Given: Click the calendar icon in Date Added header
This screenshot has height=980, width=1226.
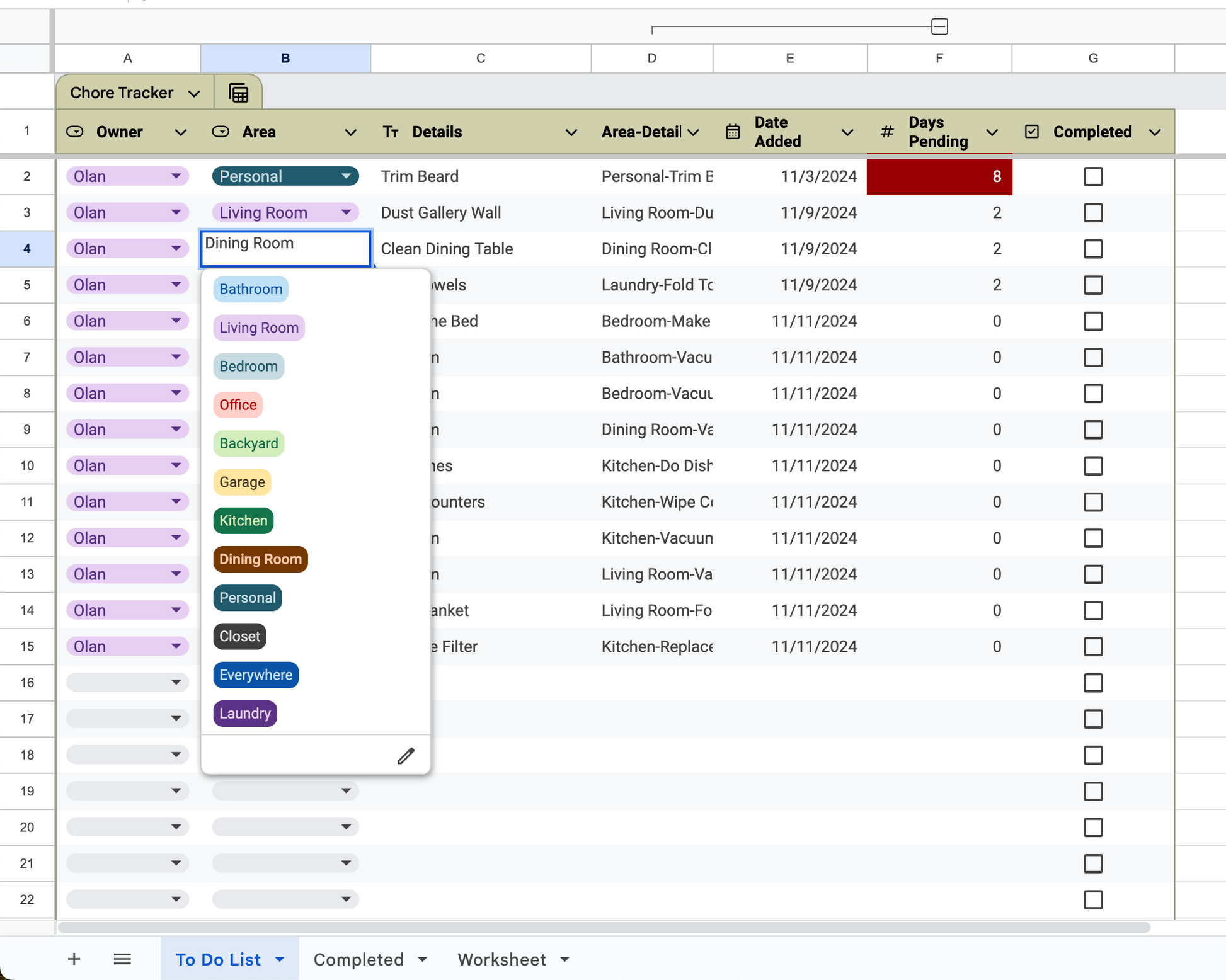Looking at the screenshot, I should (732, 132).
